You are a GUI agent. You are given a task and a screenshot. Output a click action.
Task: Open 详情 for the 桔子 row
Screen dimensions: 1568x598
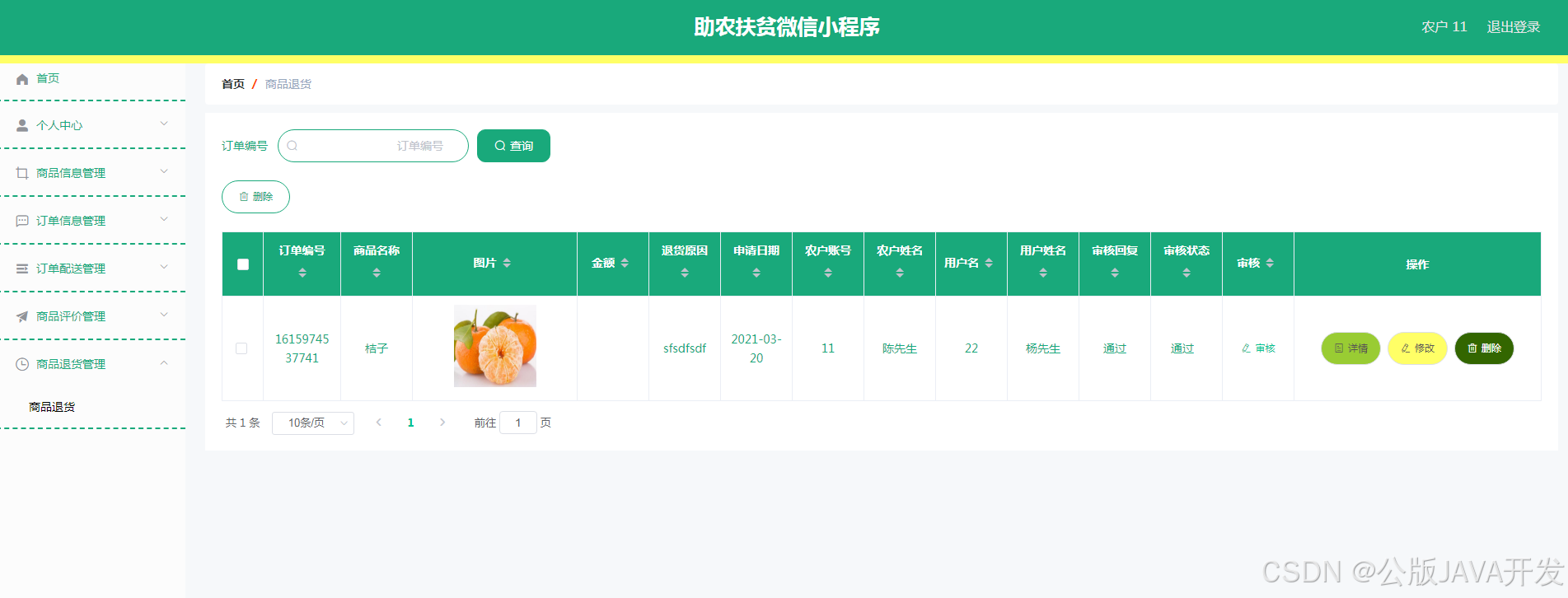[x=1350, y=348]
